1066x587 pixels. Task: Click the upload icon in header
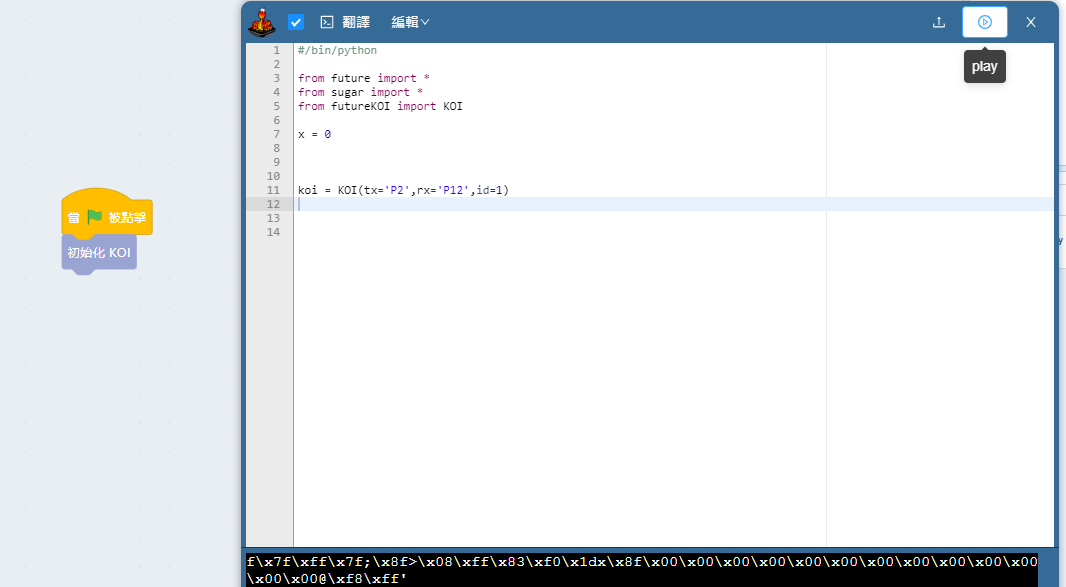(938, 22)
